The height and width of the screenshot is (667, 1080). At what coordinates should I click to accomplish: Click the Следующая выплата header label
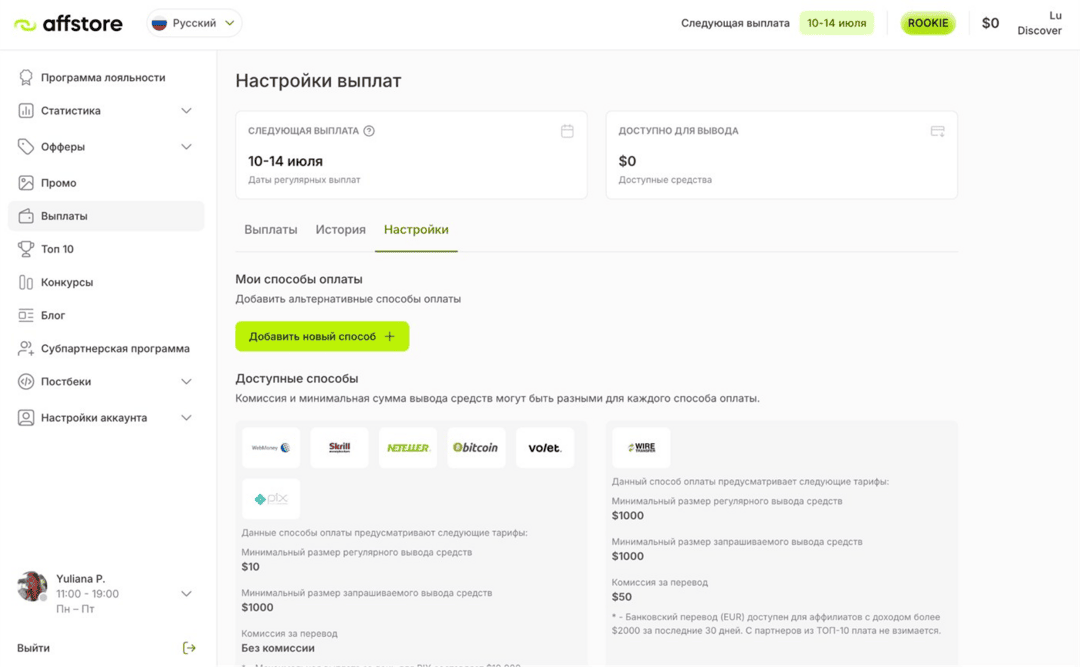coord(735,23)
